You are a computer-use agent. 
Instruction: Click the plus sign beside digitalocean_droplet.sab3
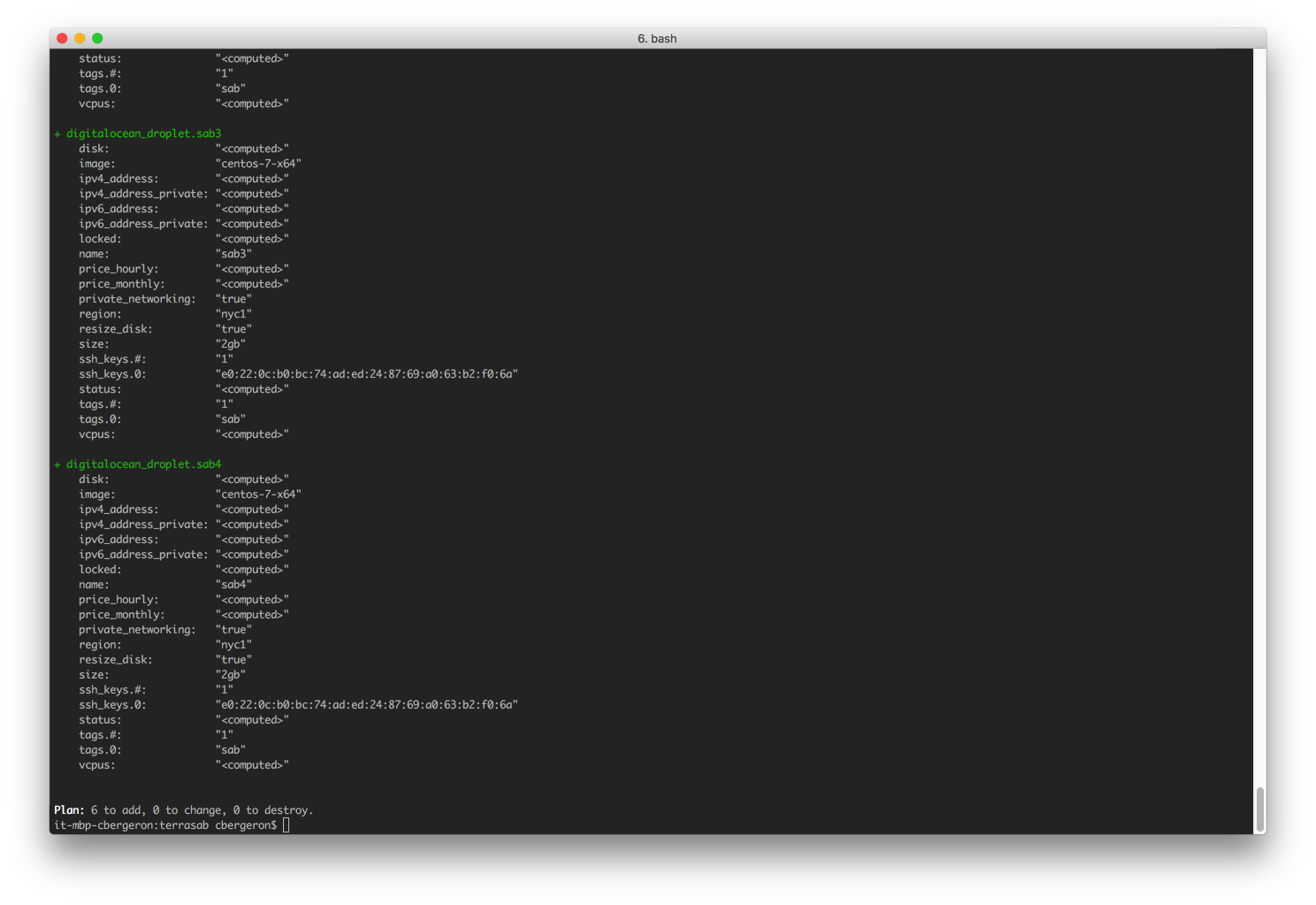point(57,133)
